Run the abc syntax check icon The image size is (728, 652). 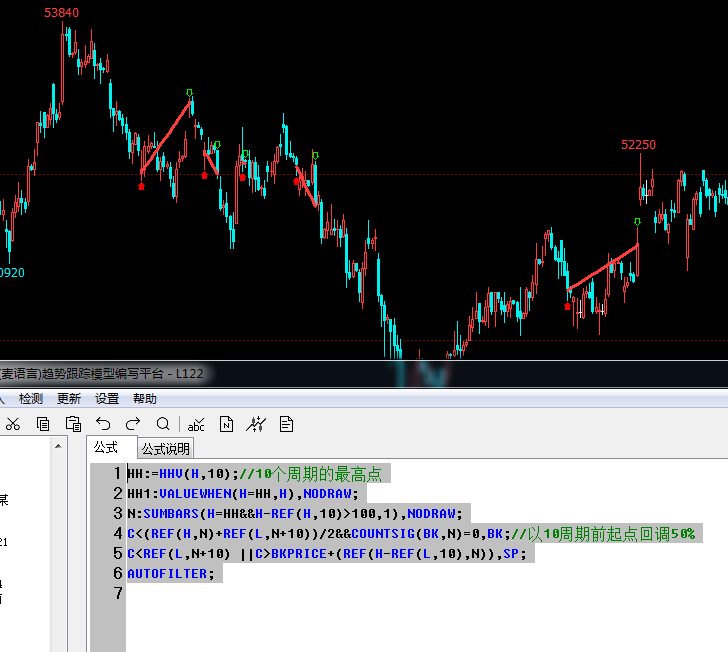pyautogui.click(x=196, y=424)
